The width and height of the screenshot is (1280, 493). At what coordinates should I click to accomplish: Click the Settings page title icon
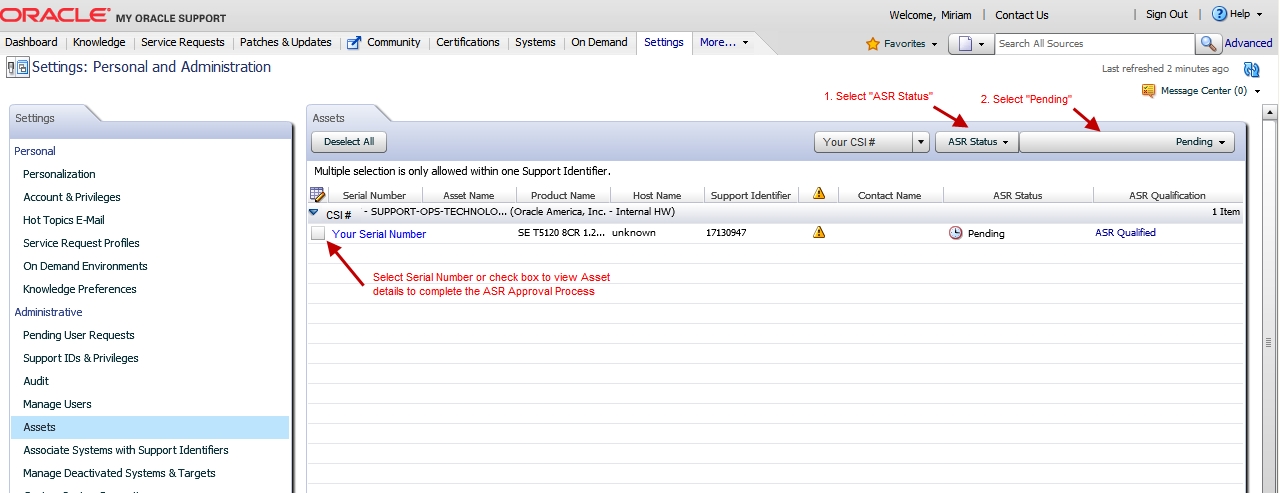[x=18, y=68]
